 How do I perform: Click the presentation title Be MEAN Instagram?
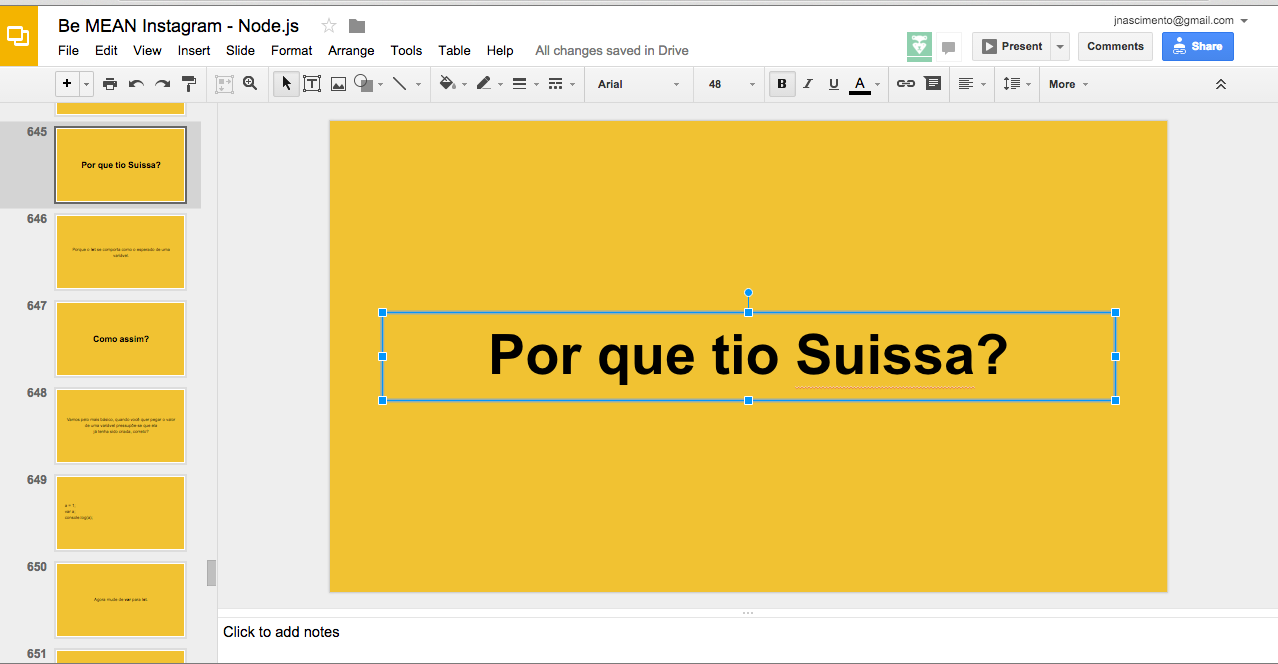(x=178, y=26)
